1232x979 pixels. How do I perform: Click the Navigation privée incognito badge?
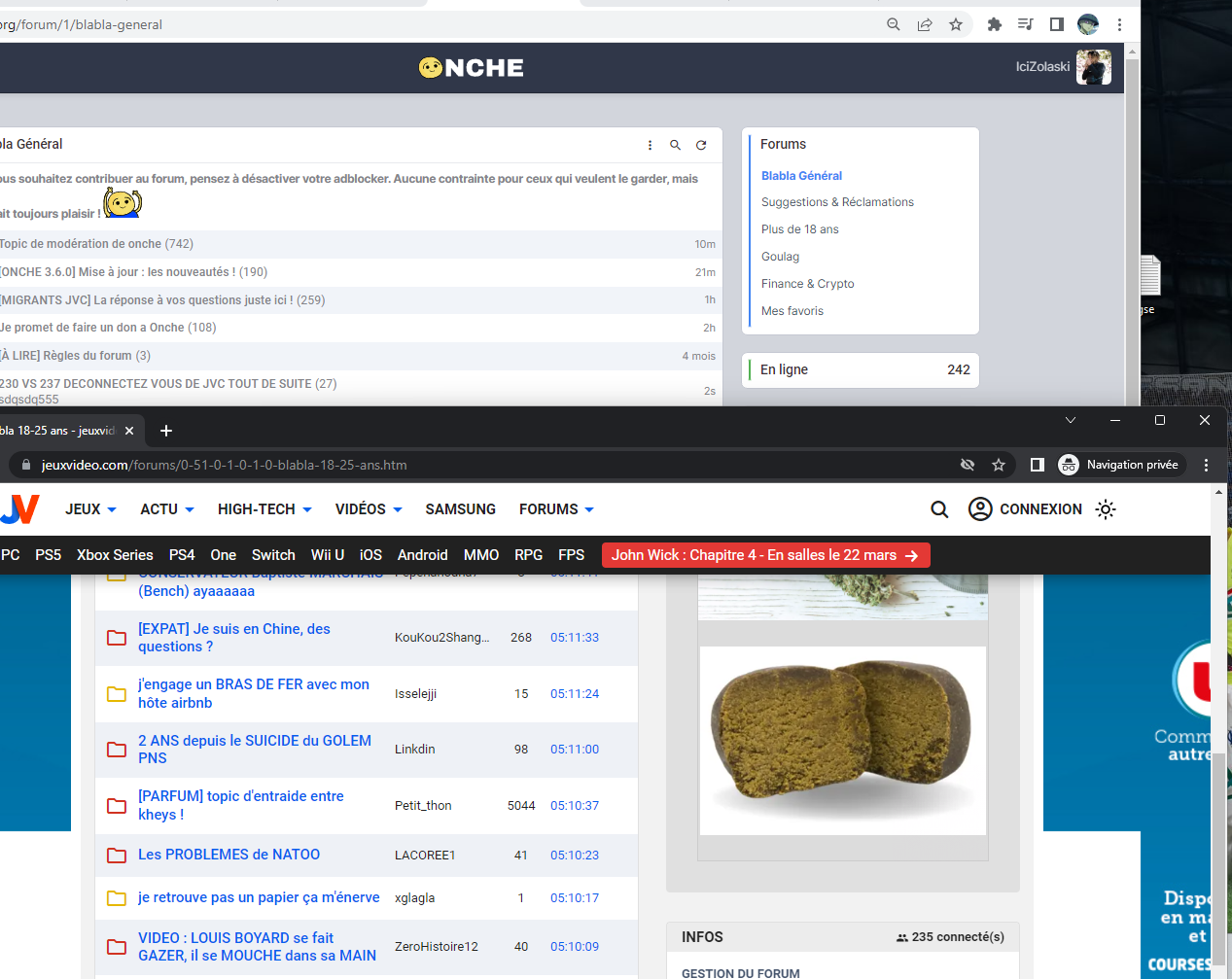point(1121,465)
